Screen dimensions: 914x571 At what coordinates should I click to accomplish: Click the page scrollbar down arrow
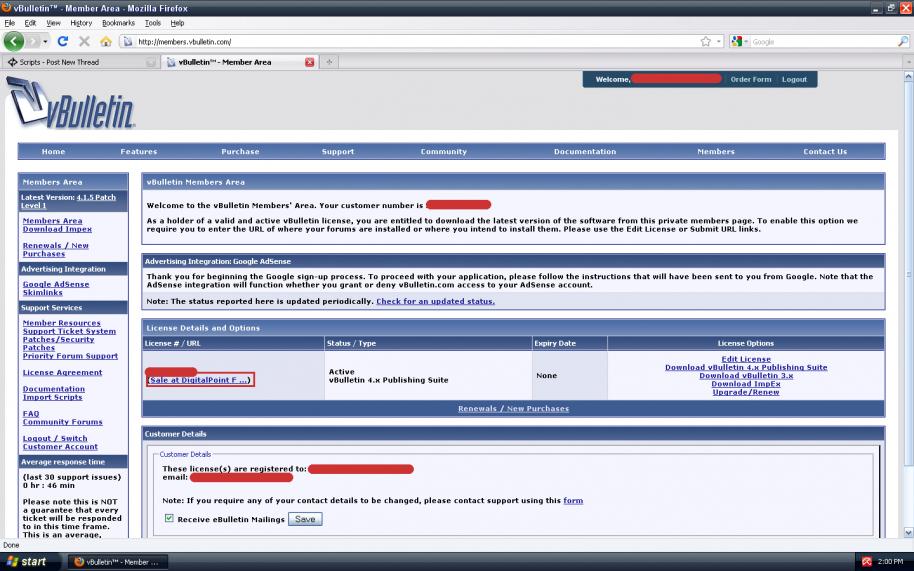[x=908, y=533]
